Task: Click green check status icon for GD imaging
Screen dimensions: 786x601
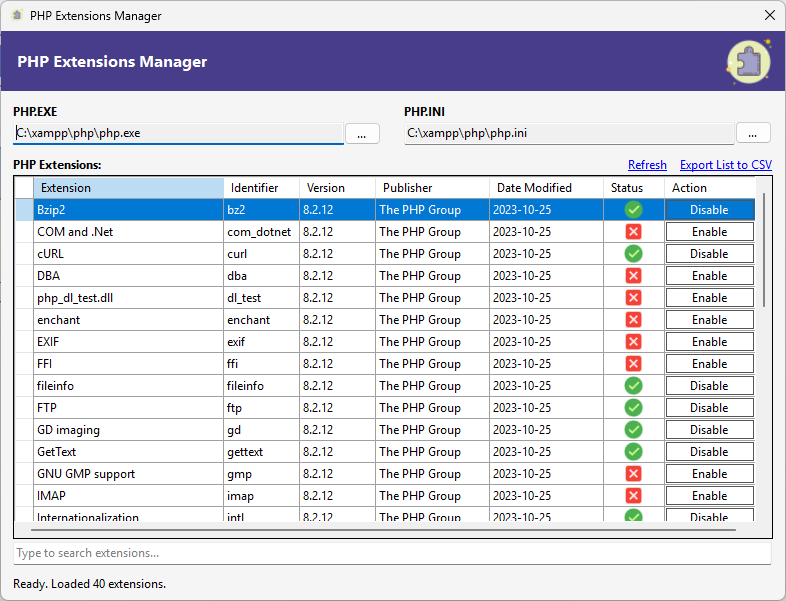Action: point(634,430)
